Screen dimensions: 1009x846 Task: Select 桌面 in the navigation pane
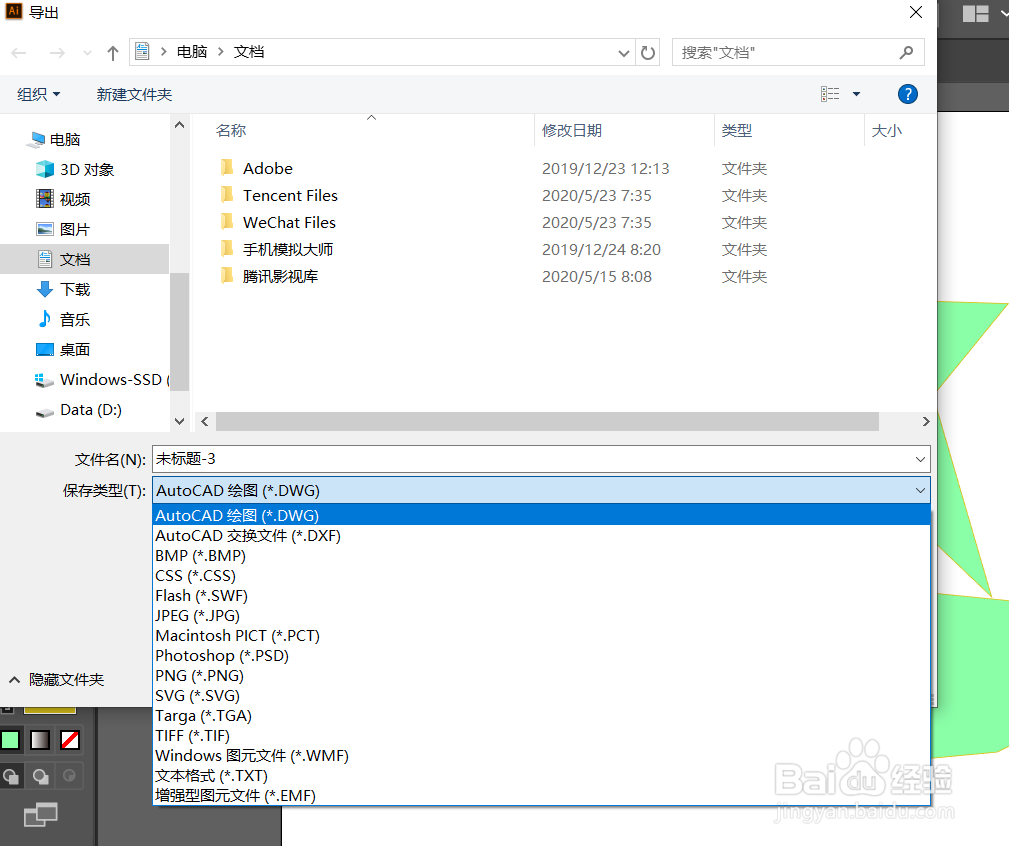click(63, 350)
